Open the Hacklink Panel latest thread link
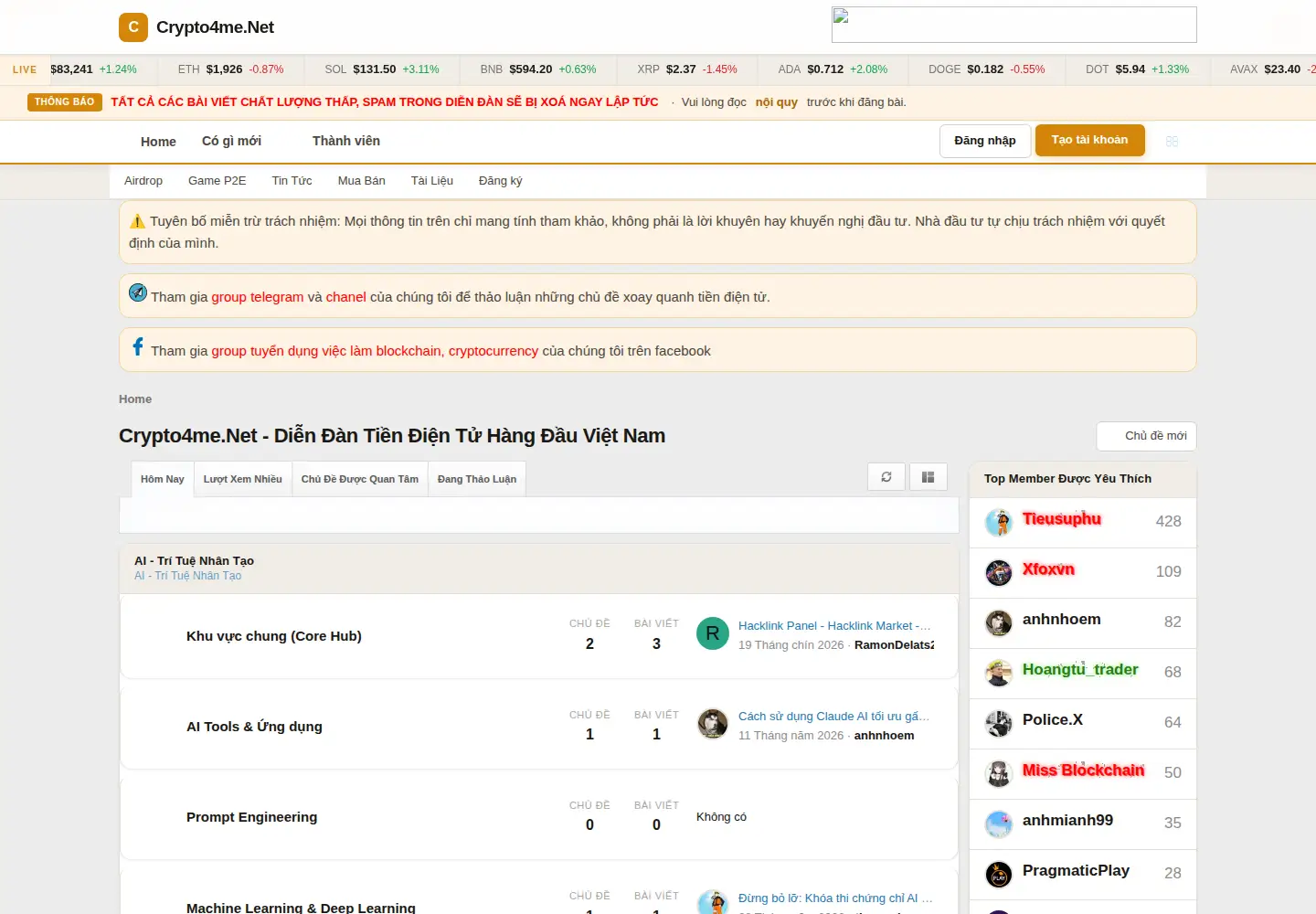The image size is (1316, 914). [834, 626]
